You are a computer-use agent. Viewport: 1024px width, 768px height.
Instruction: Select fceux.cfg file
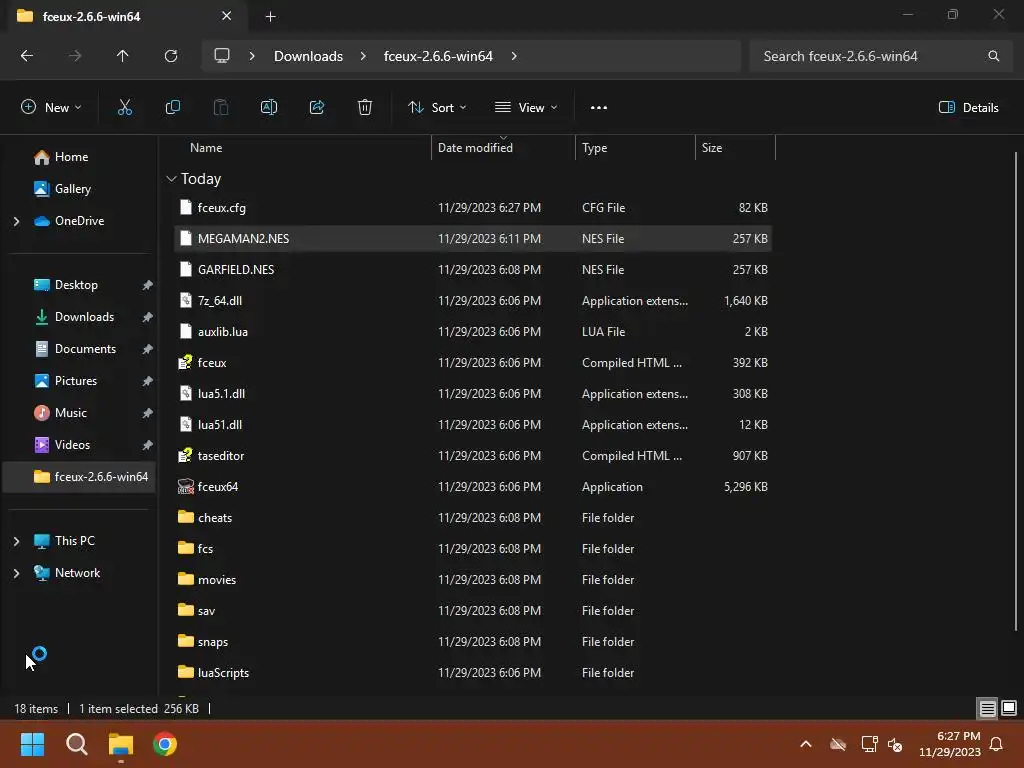(221, 208)
